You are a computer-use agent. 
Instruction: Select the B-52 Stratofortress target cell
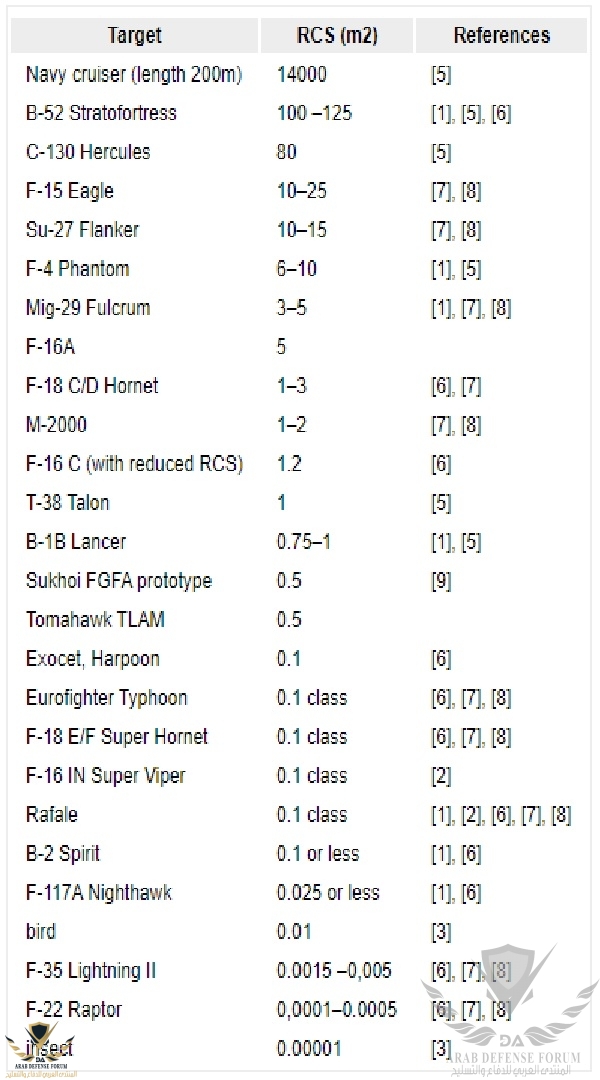click(101, 113)
